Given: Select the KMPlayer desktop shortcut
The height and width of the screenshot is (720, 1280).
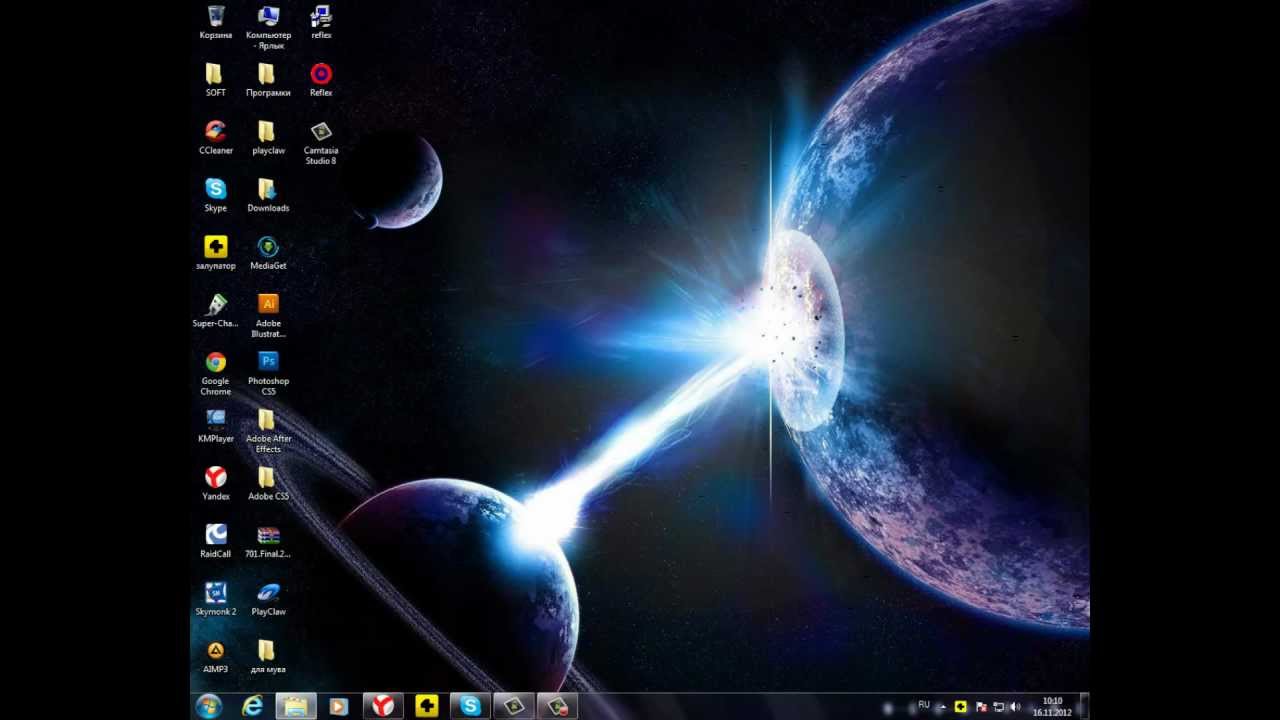Looking at the screenshot, I should pos(216,426).
